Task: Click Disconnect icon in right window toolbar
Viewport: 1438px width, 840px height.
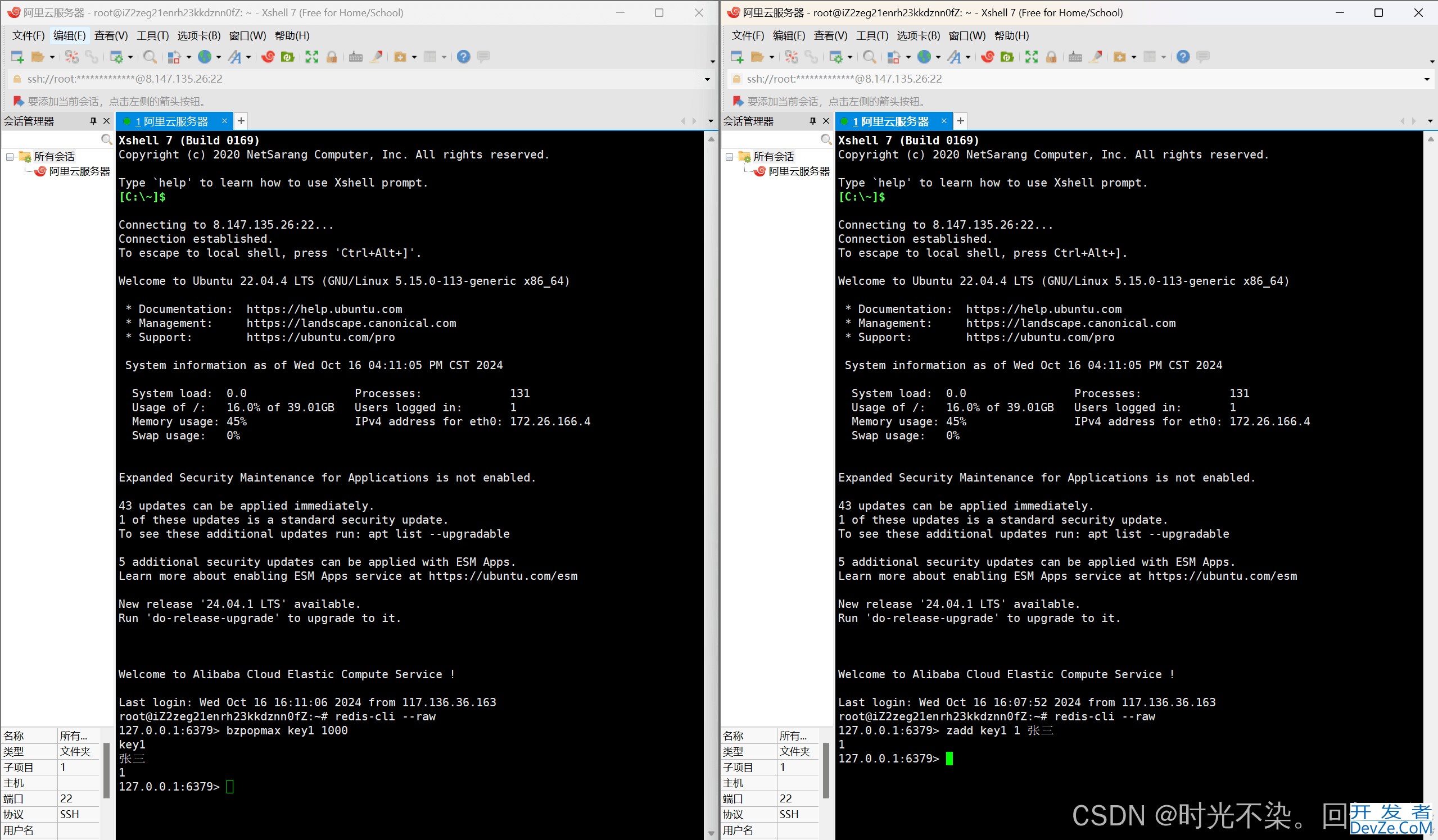Action: 791,56
